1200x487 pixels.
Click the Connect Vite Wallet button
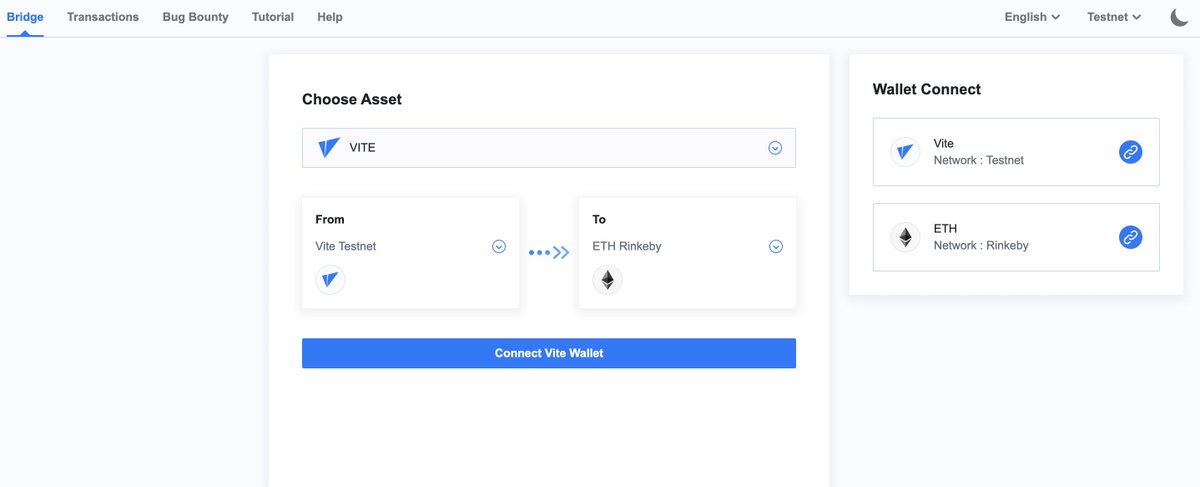[549, 353]
